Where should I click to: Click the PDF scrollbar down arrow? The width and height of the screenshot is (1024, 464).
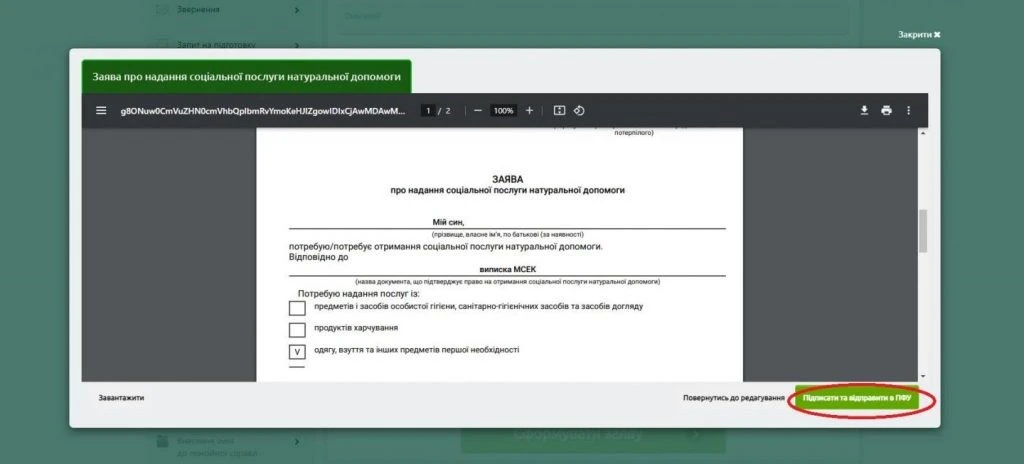923,374
